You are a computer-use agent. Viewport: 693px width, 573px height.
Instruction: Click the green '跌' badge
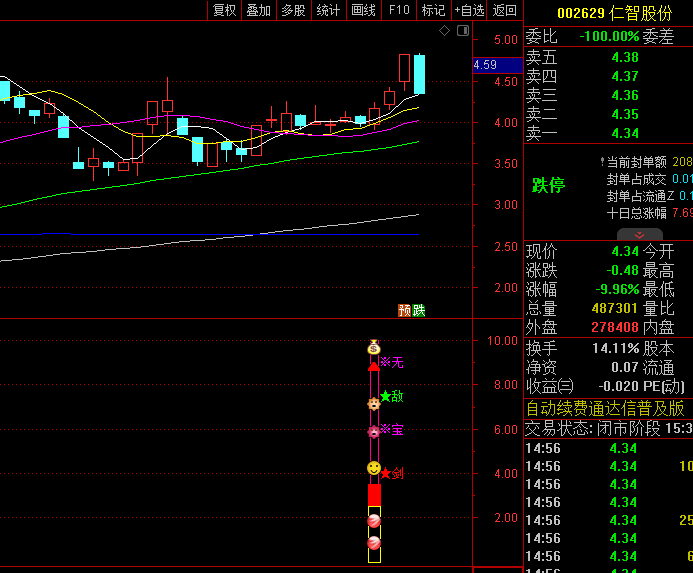(419, 310)
